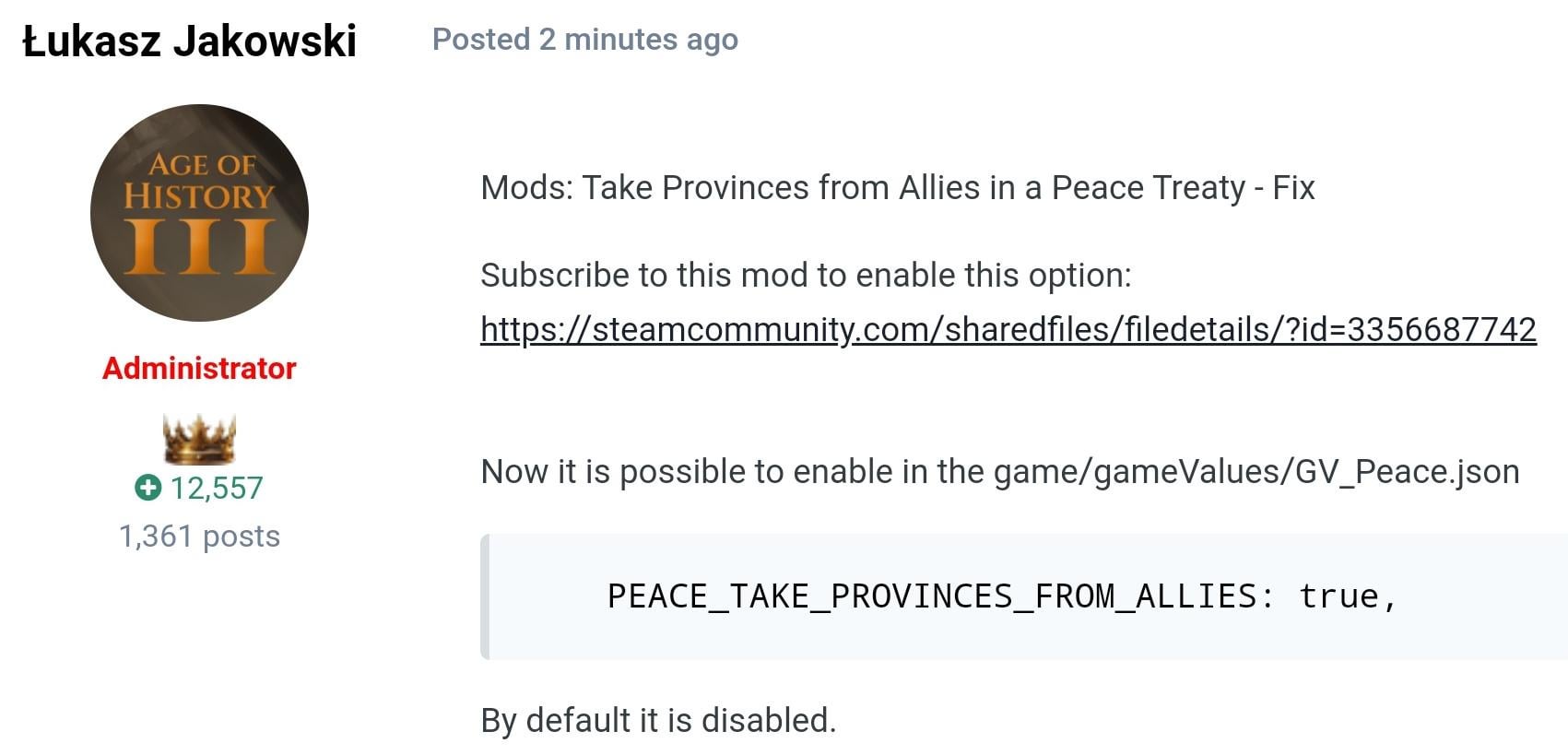Click the orange "III" numerals in avatar
1568x755 pixels.
click(x=199, y=246)
